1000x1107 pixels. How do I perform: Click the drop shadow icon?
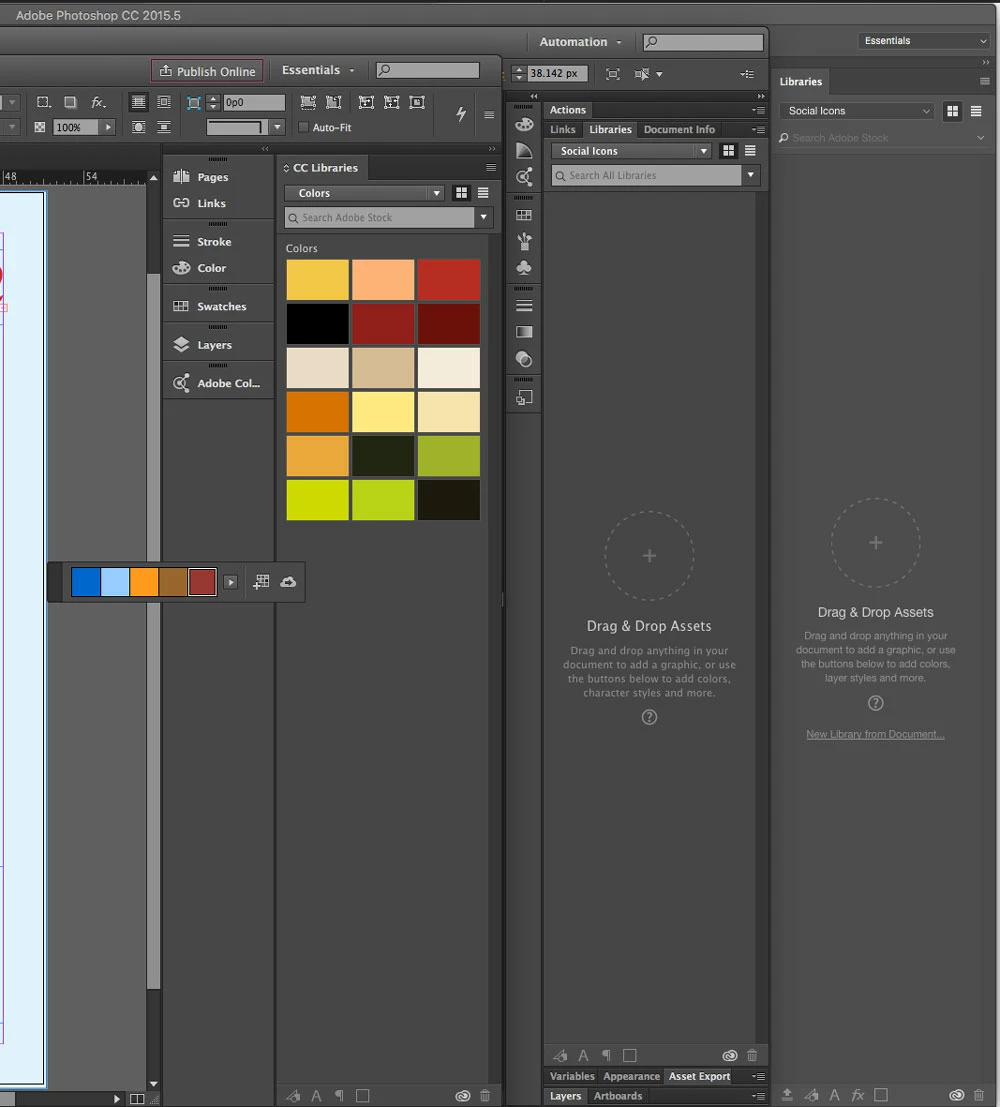pos(70,102)
